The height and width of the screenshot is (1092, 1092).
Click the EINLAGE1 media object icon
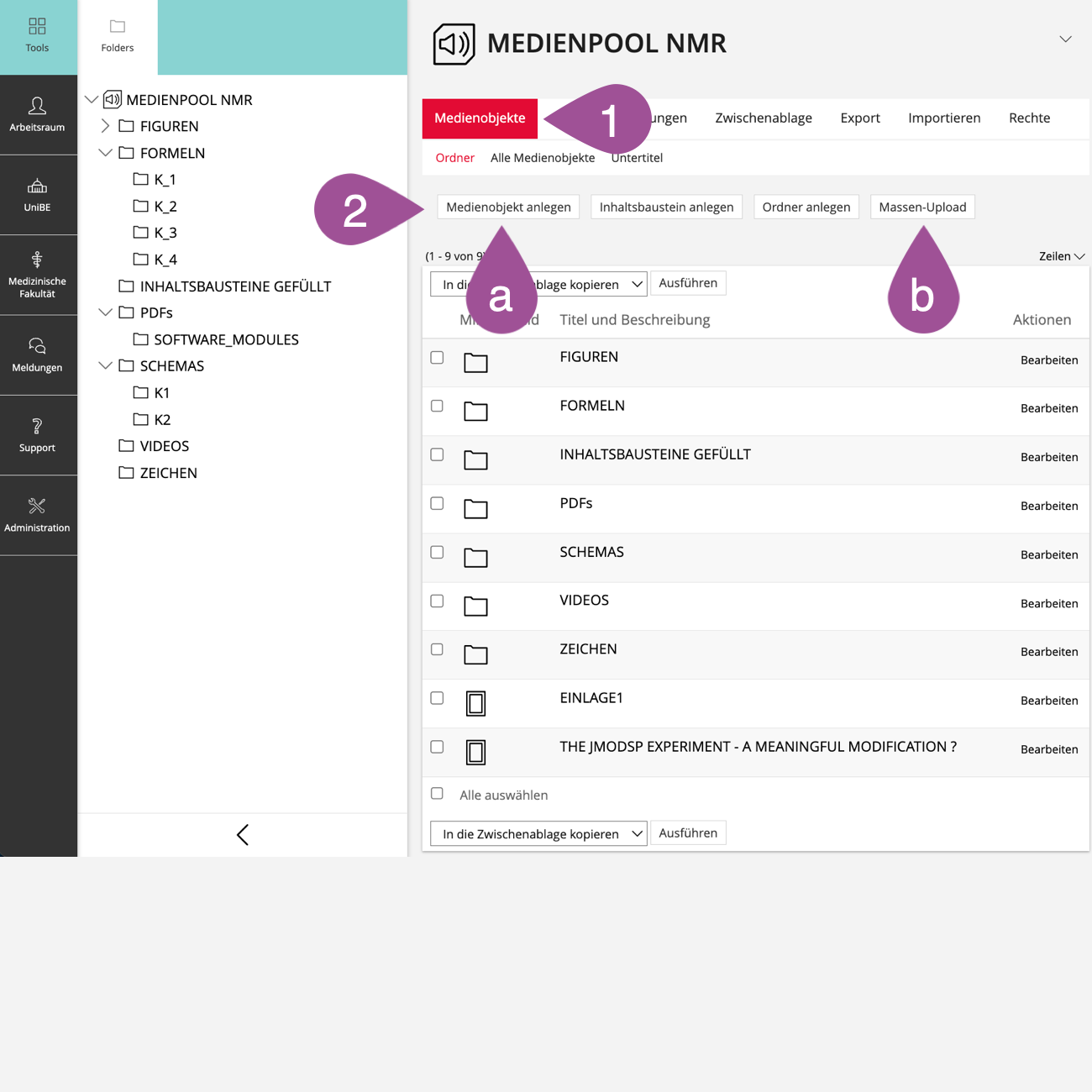pos(475,703)
